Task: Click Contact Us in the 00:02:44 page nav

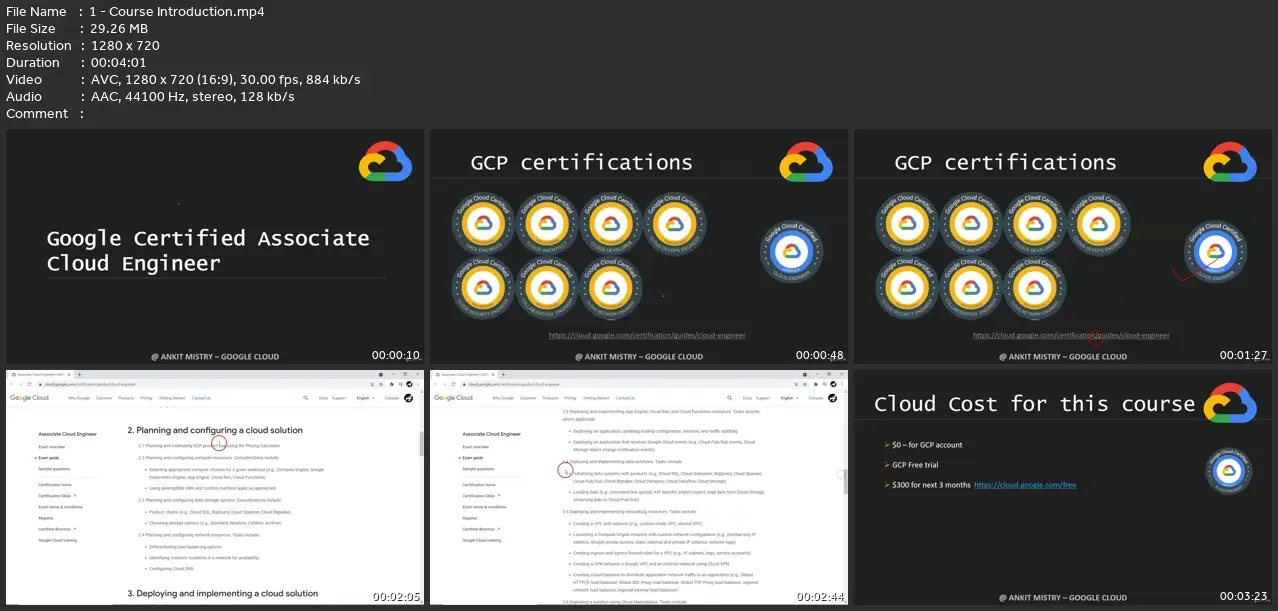Action: (625, 398)
